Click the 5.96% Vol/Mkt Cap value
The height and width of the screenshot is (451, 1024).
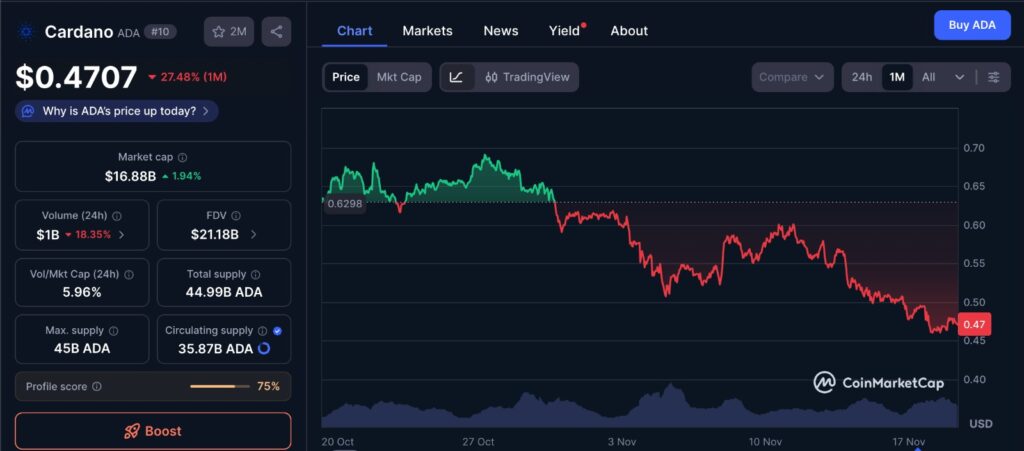[x=82, y=292]
